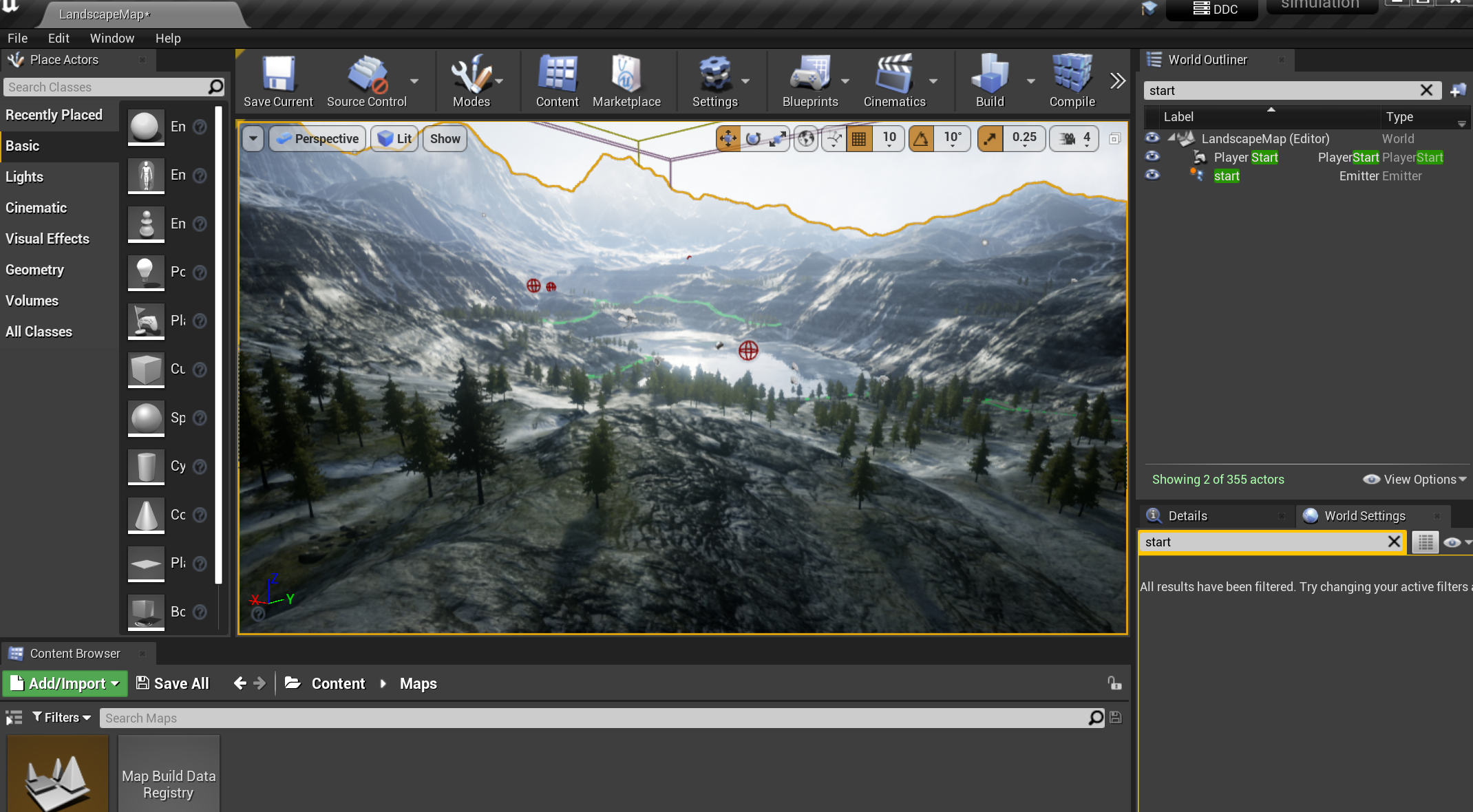Toggle grid snapping in the viewport
Screen dimensions: 1473x812
859,139
